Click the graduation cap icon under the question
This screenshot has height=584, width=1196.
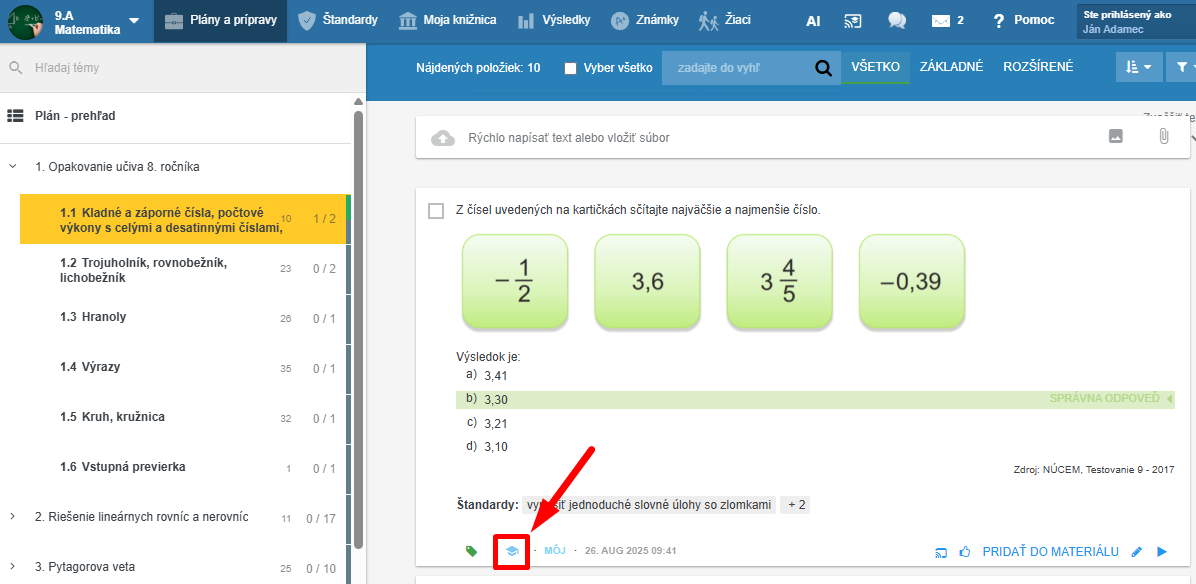coord(511,551)
